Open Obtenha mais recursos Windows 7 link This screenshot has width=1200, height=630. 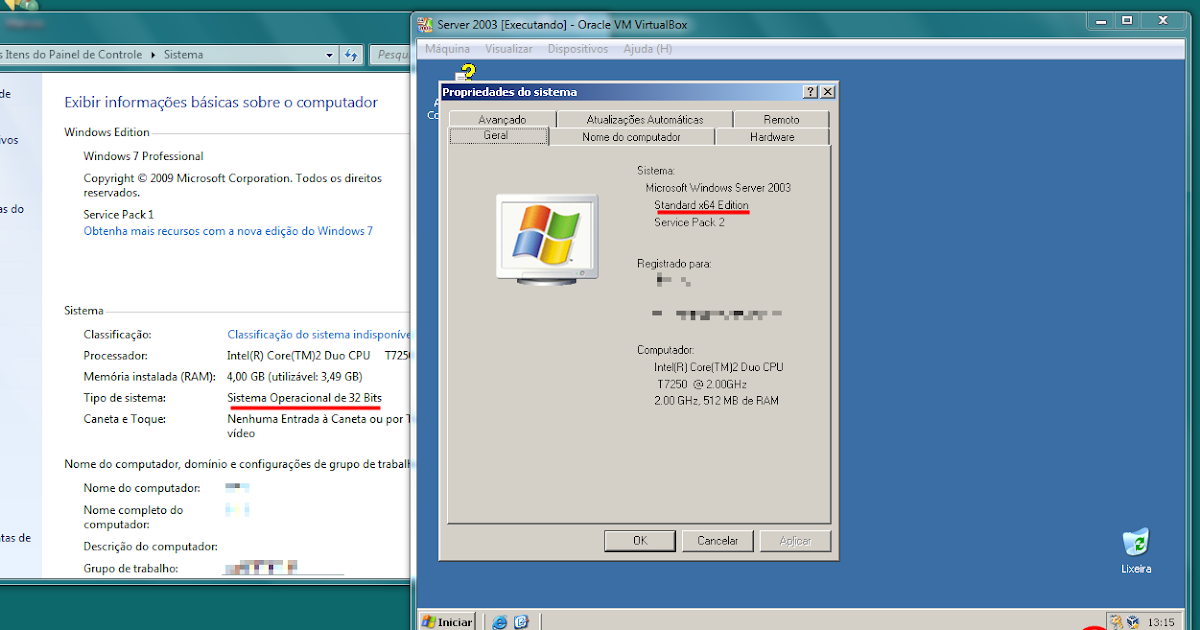(x=228, y=231)
